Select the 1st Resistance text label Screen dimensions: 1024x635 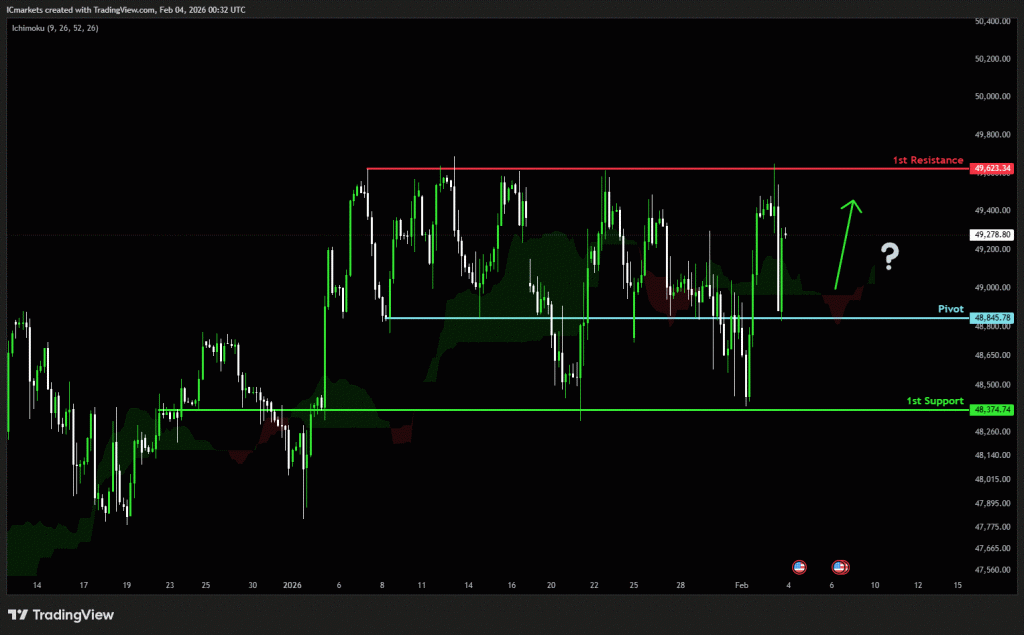tap(928, 160)
